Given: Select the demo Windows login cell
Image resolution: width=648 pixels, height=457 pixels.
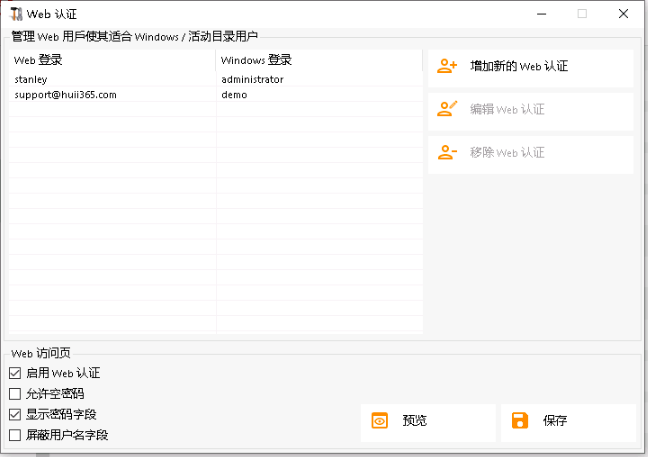Looking at the screenshot, I should pyautogui.click(x=234, y=95).
